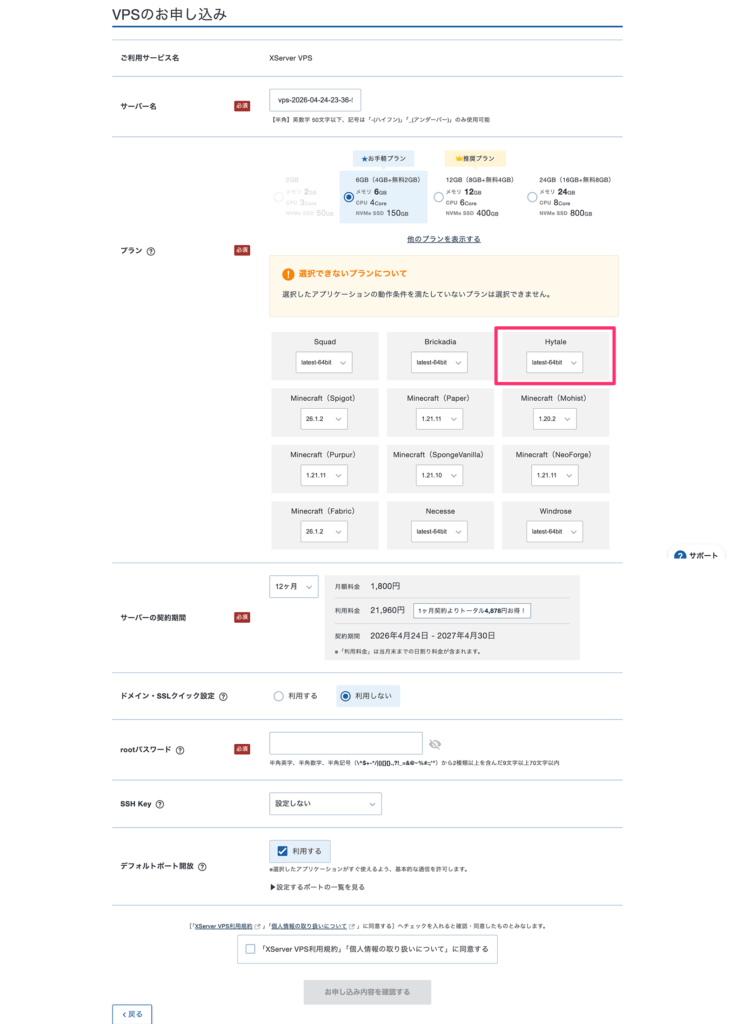Click the help icon next to プラン
The height and width of the screenshot is (1024, 735).
pos(151,251)
